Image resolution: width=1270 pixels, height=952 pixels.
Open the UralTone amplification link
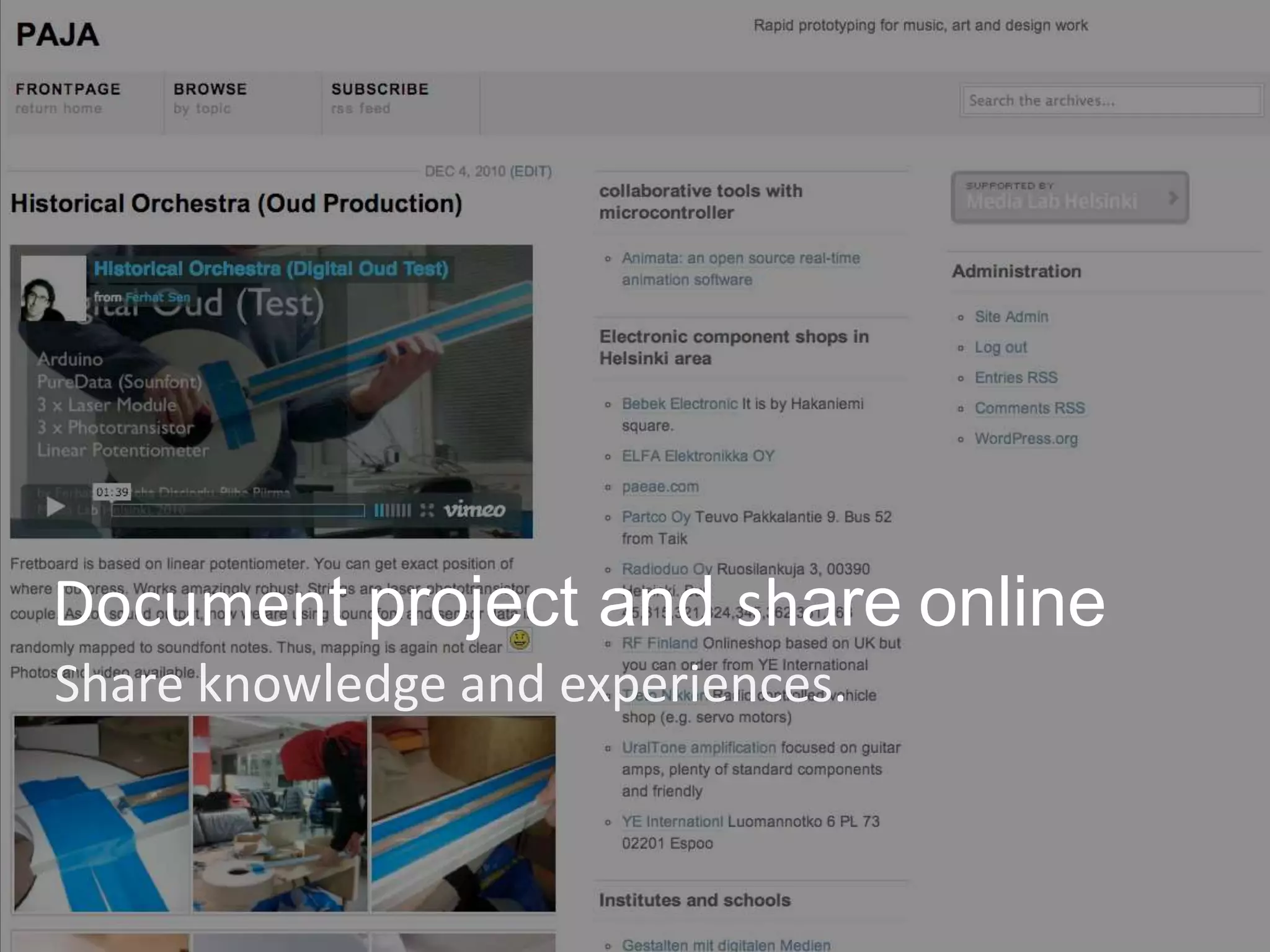click(699, 748)
